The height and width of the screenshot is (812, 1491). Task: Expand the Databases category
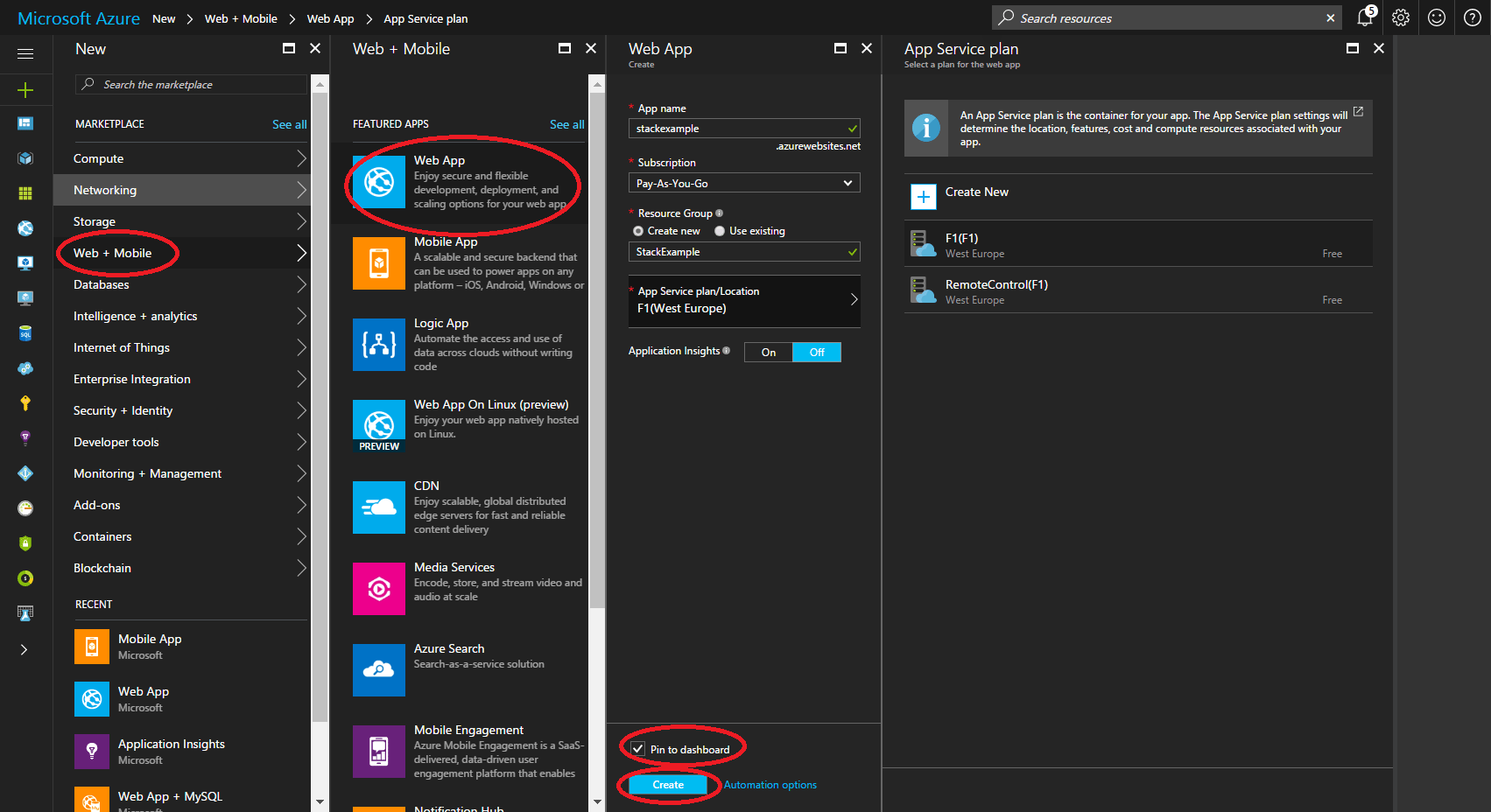[x=181, y=284]
